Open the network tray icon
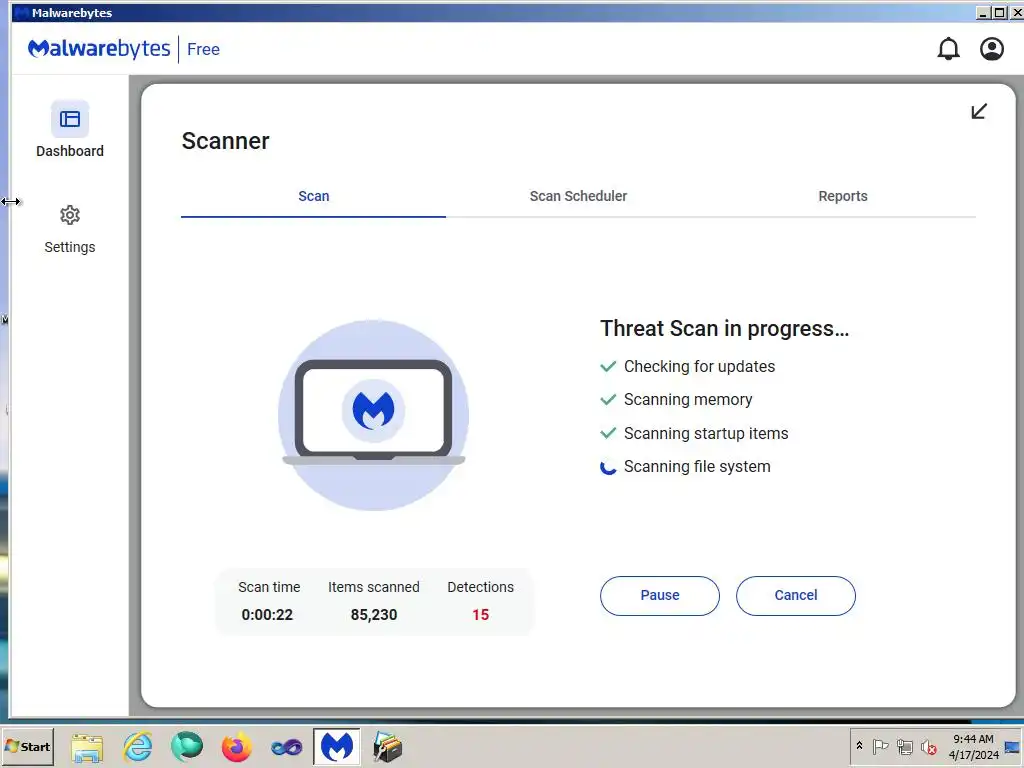This screenshot has width=1024, height=768. [x=904, y=746]
